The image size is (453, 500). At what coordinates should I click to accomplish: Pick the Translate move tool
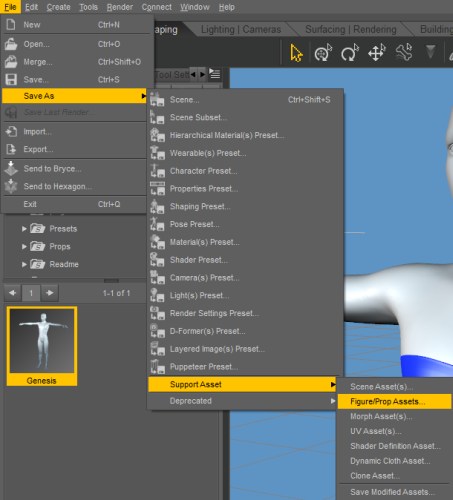click(376, 53)
